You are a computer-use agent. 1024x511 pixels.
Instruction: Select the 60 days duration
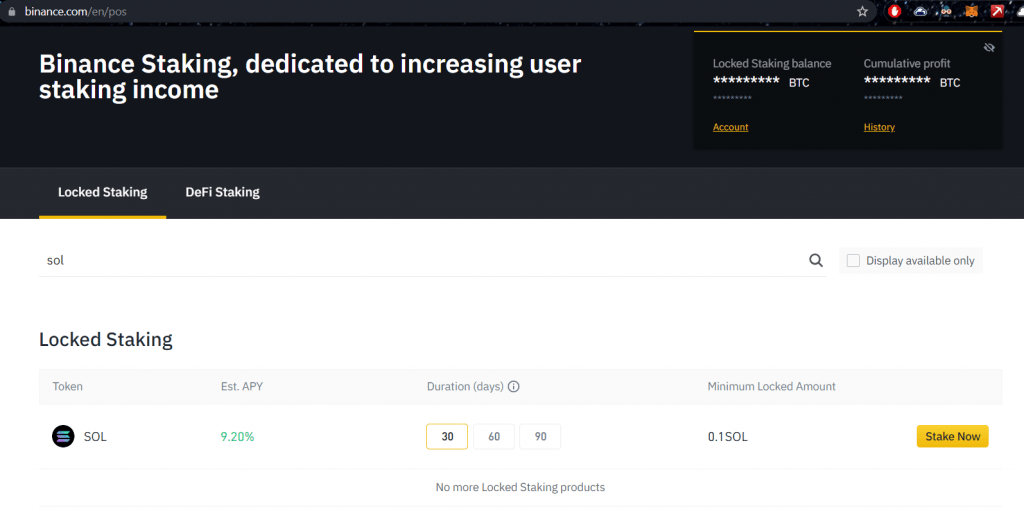(494, 437)
